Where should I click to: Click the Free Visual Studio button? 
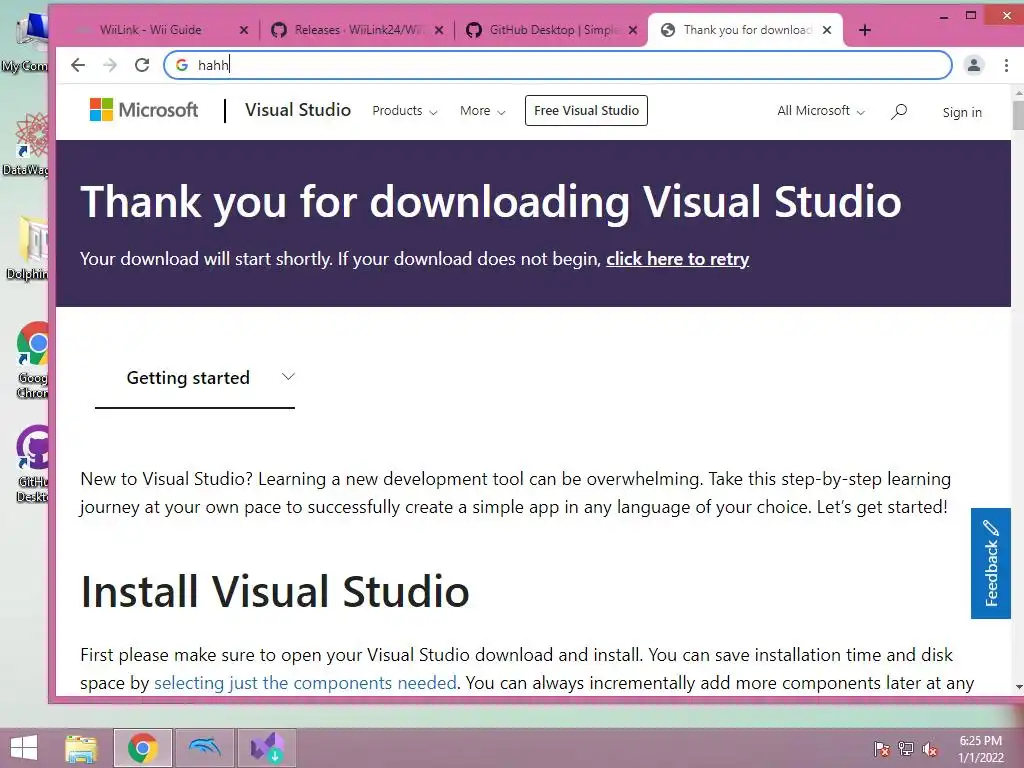click(x=586, y=110)
